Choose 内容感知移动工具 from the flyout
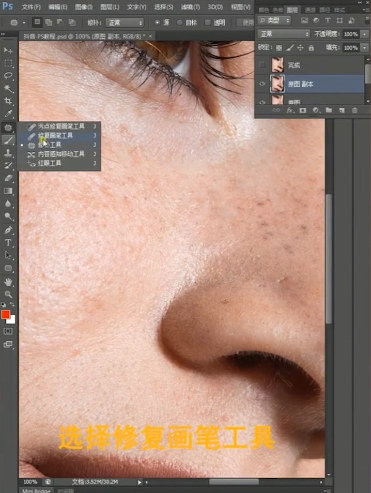The image size is (371, 493). click(59, 154)
